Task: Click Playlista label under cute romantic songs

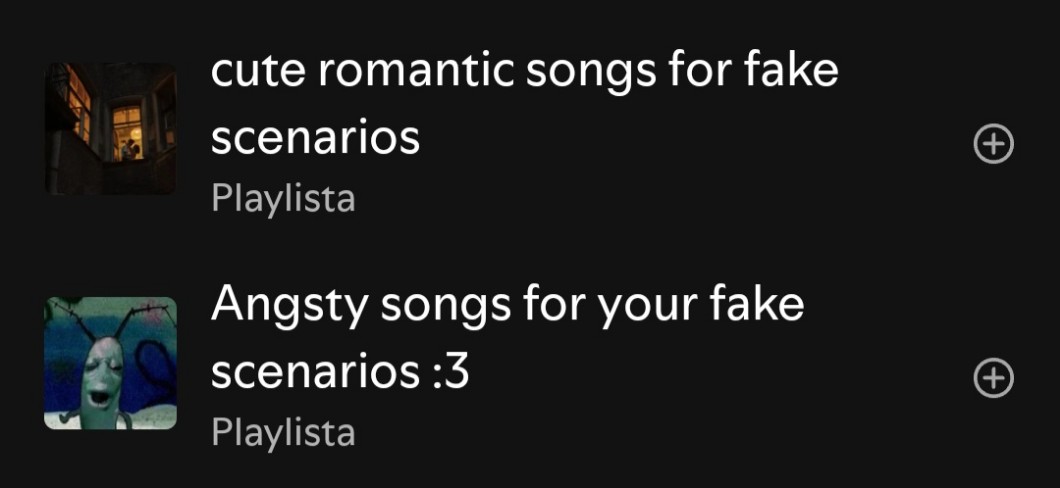Action: point(283,198)
